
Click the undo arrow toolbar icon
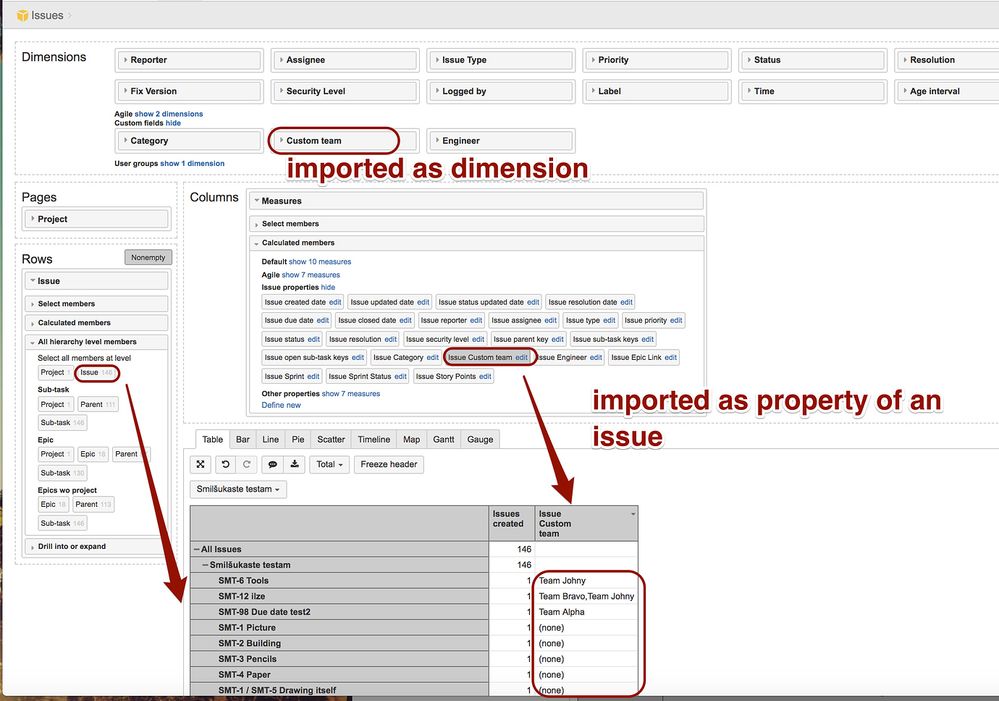(x=225, y=465)
